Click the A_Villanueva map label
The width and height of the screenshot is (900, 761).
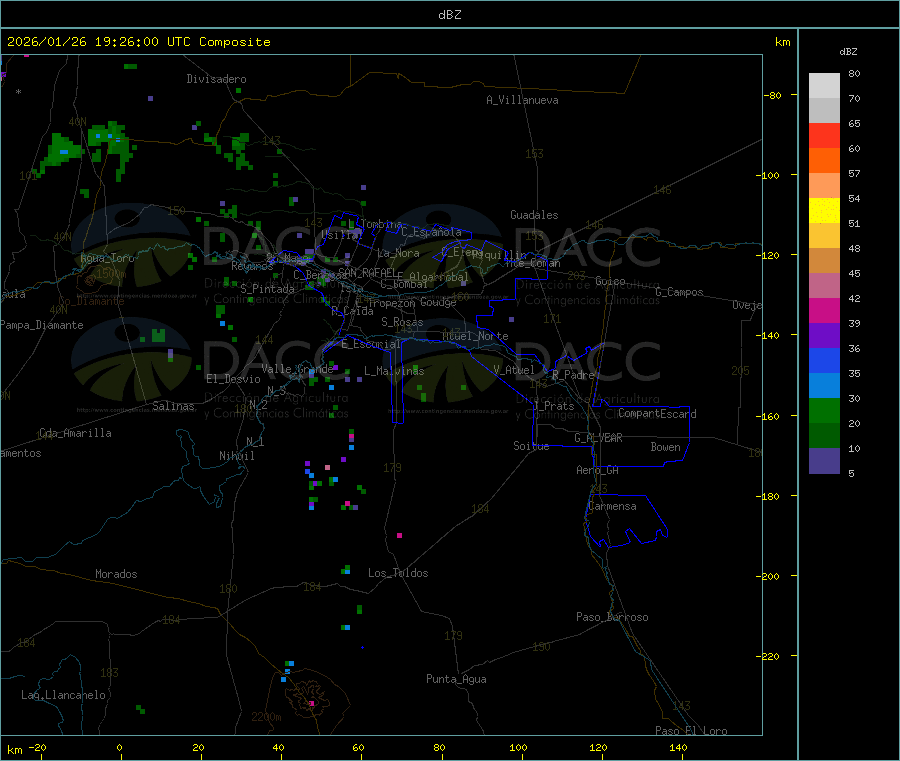522,100
